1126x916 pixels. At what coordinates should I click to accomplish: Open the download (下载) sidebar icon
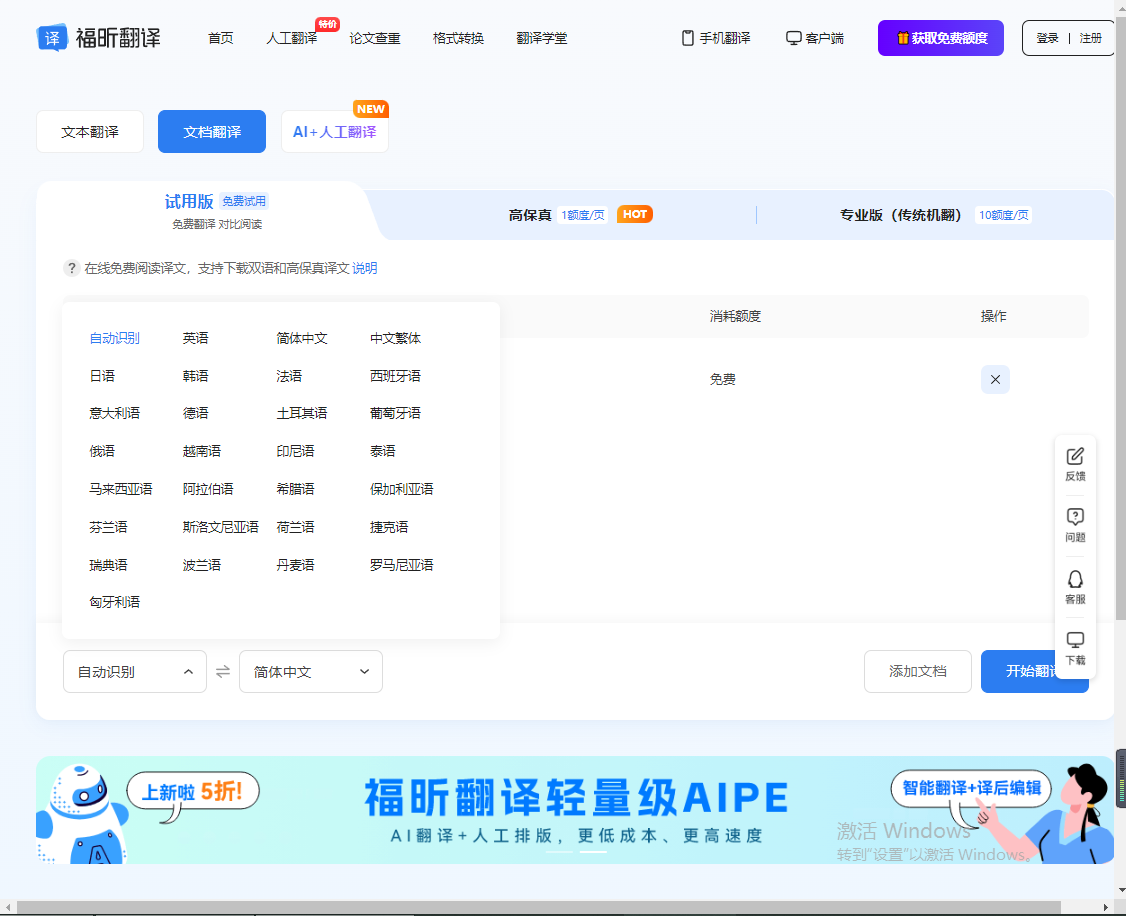(1075, 649)
